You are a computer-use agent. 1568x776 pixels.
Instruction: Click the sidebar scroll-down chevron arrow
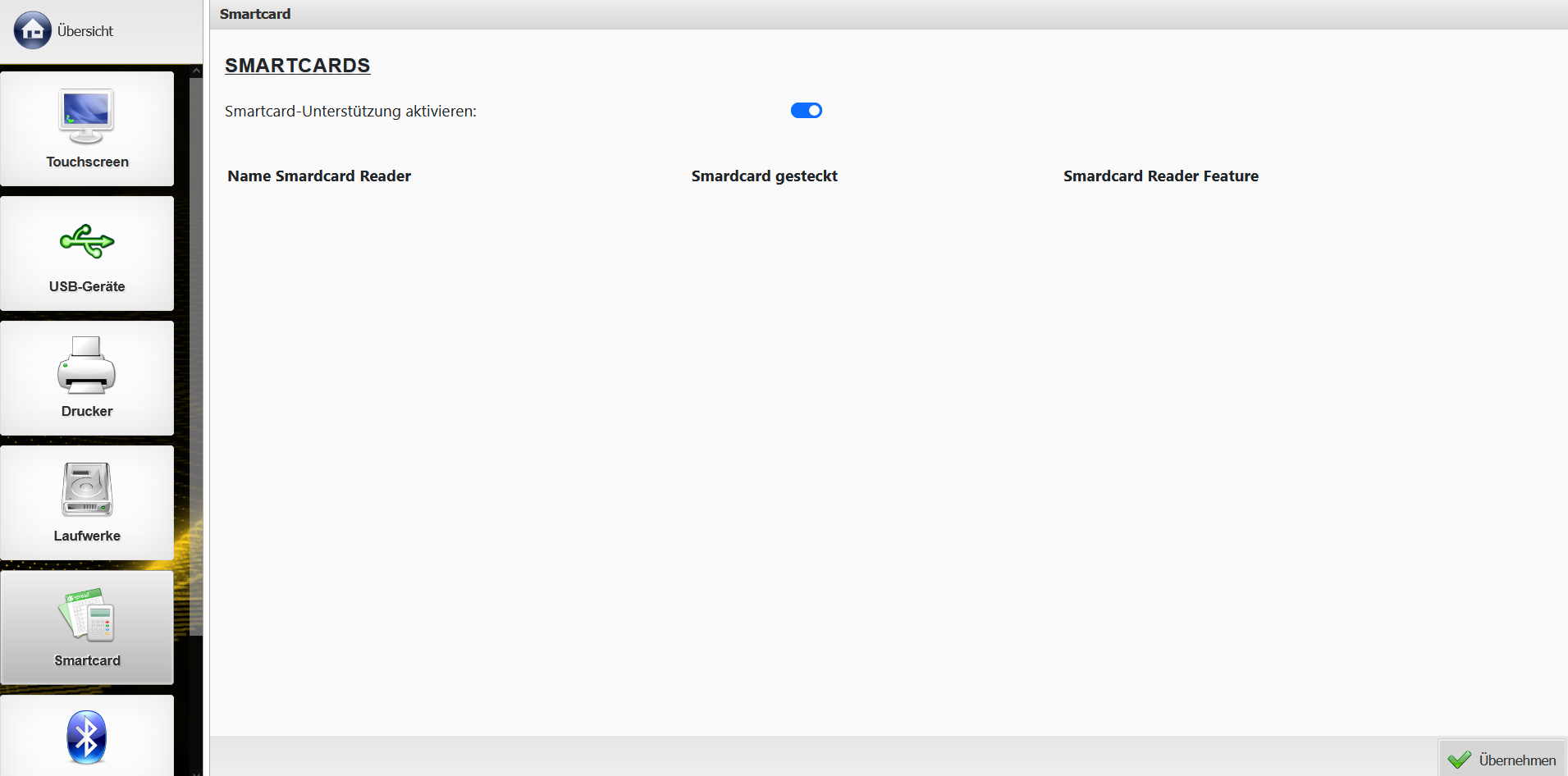(196, 772)
